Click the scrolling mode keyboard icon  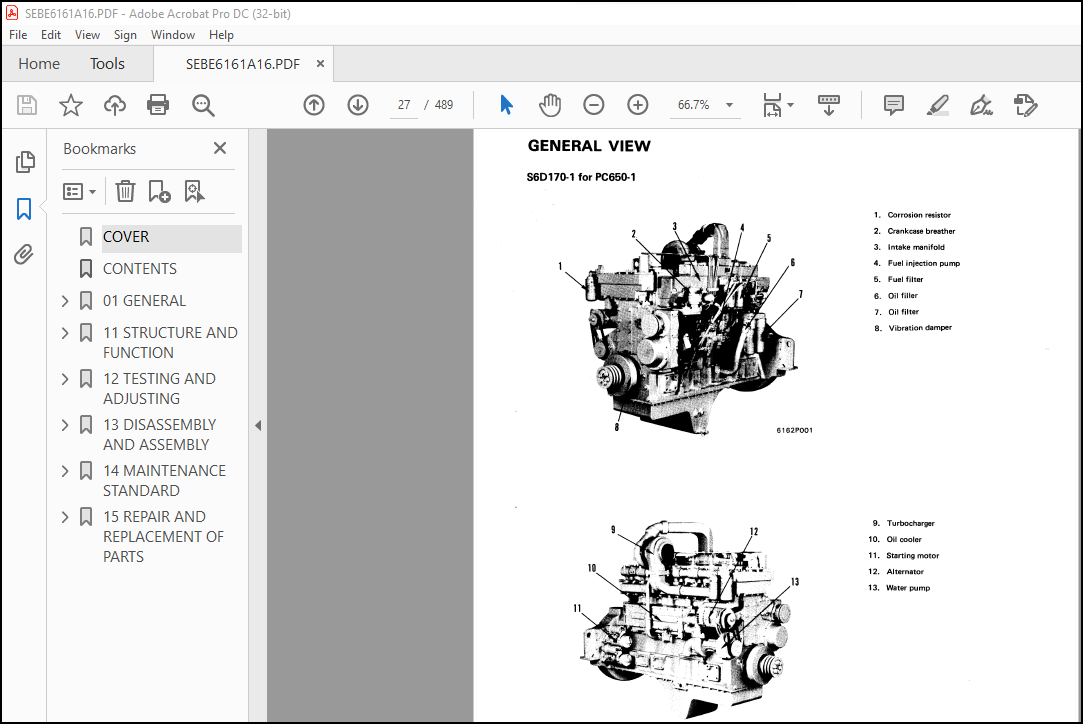pyautogui.click(x=829, y=105)
